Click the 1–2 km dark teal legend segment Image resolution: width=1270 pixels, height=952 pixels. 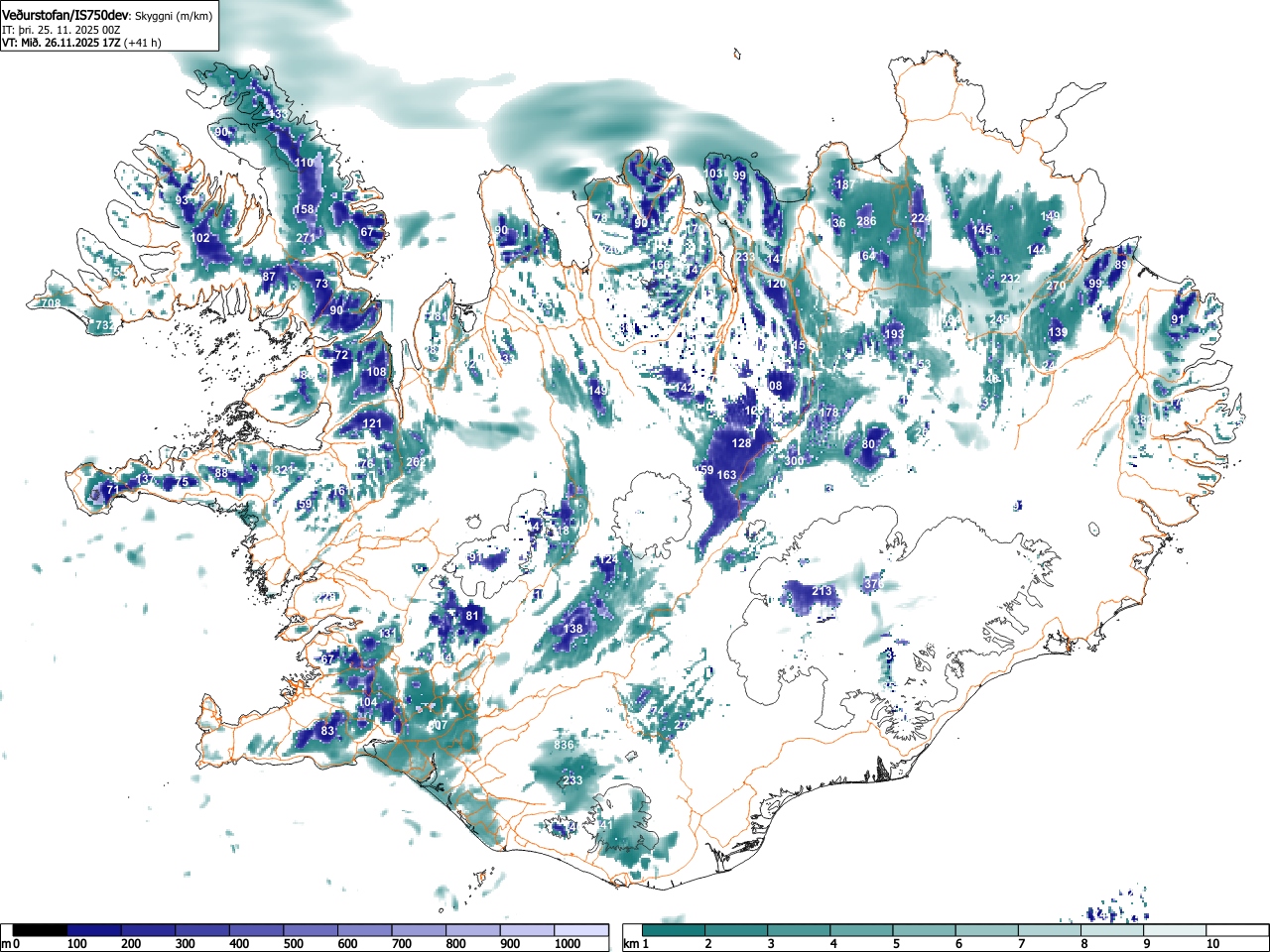click(674, 930)
